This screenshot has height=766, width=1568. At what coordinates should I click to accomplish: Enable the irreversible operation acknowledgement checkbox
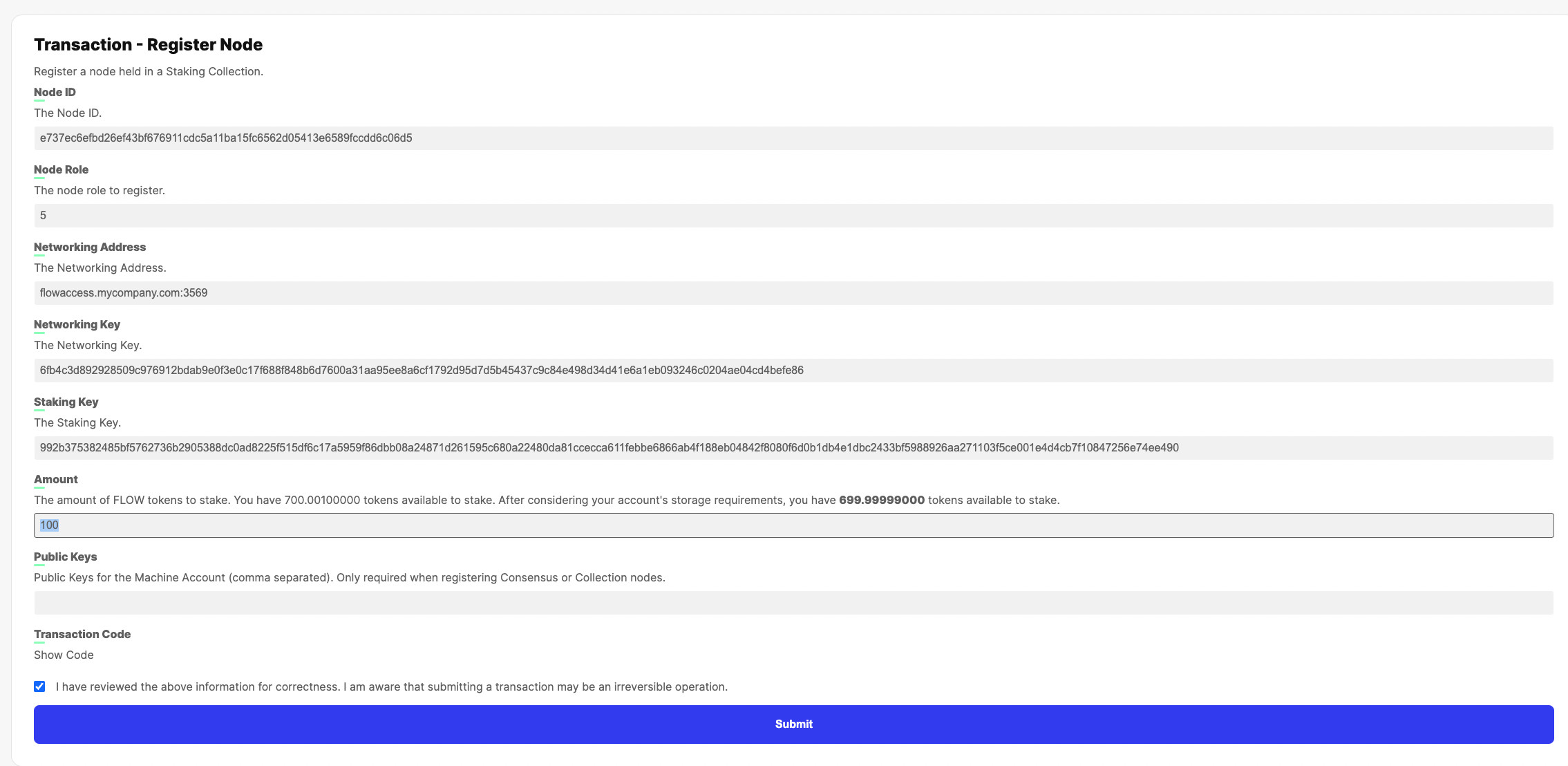point(40,686)
